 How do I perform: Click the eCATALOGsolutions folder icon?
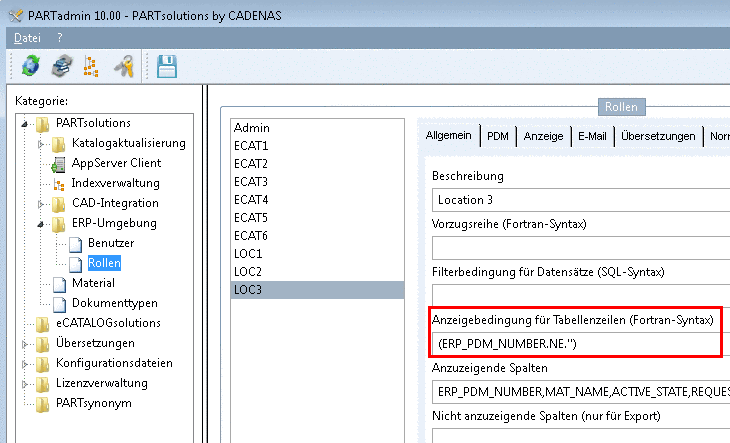point(43,324)
